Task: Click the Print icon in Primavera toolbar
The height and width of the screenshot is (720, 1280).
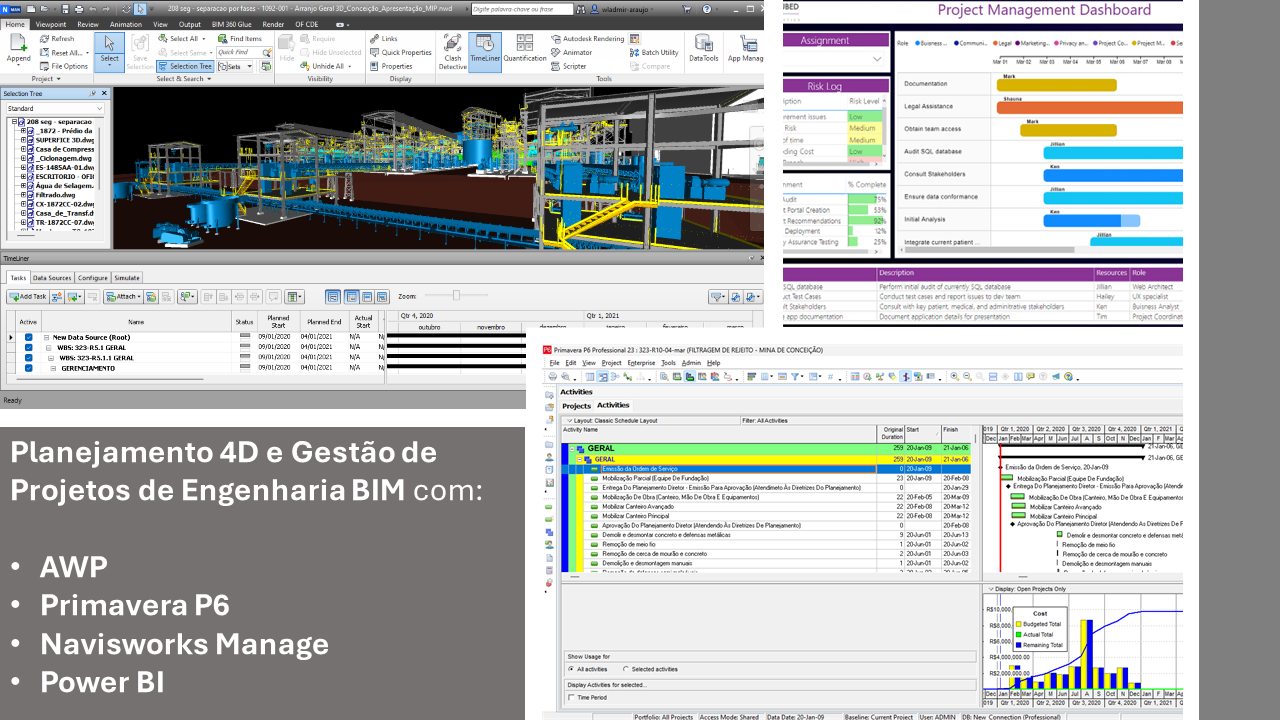Action: coord(552,377)
